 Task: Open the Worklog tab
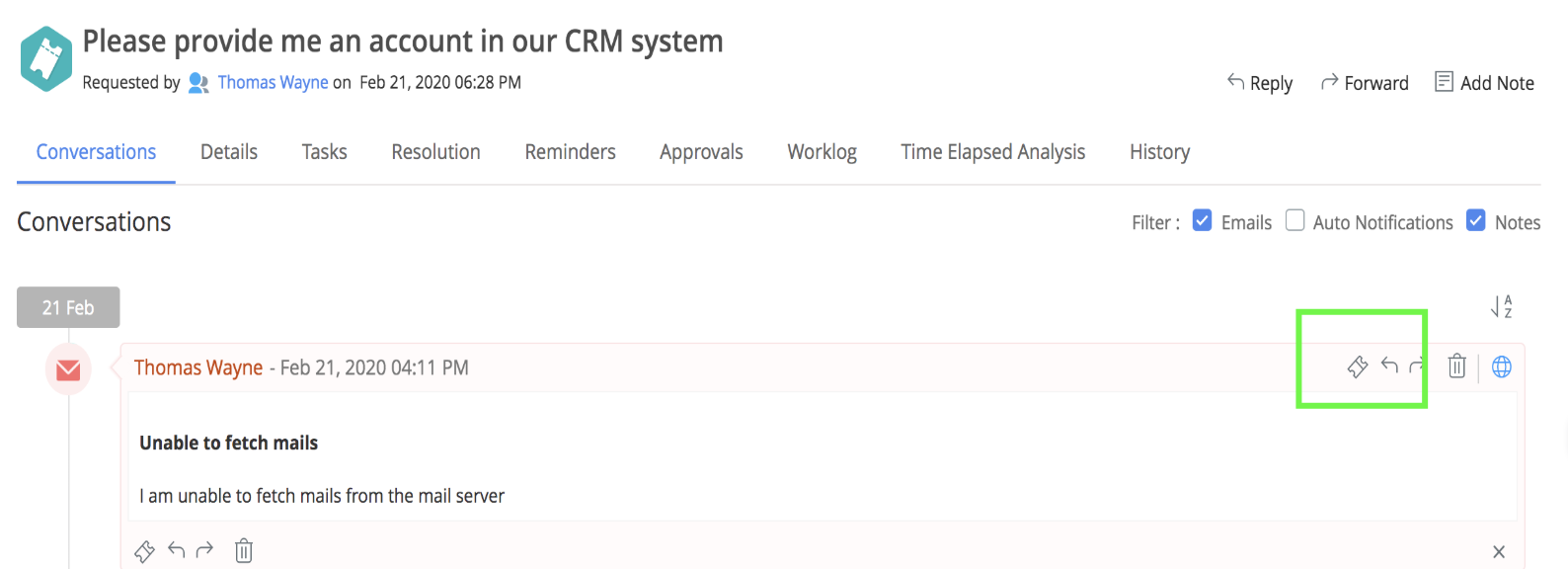pyautogui.click(x=822, y=152)
